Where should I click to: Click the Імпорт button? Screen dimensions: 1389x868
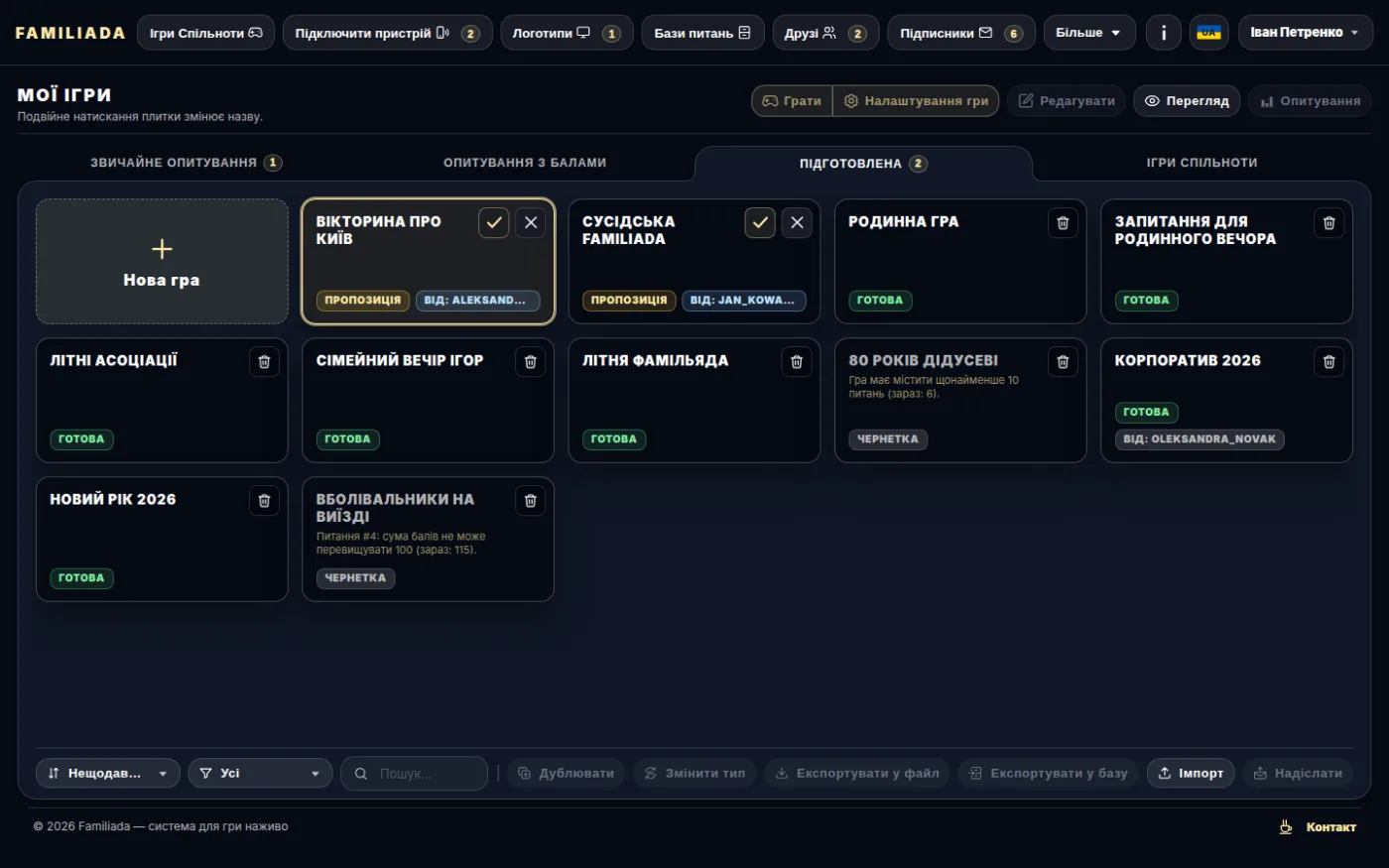point(1191,774)
